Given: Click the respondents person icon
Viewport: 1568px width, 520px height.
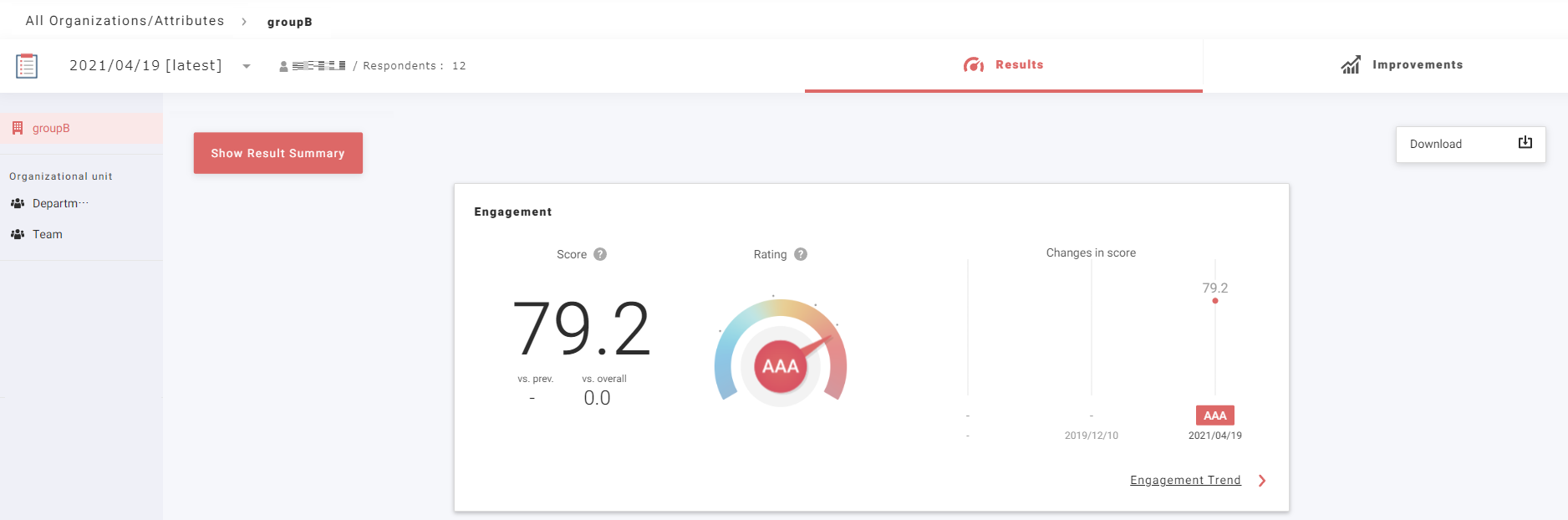Looking at the screenshot, I should (x=283, y=66).
